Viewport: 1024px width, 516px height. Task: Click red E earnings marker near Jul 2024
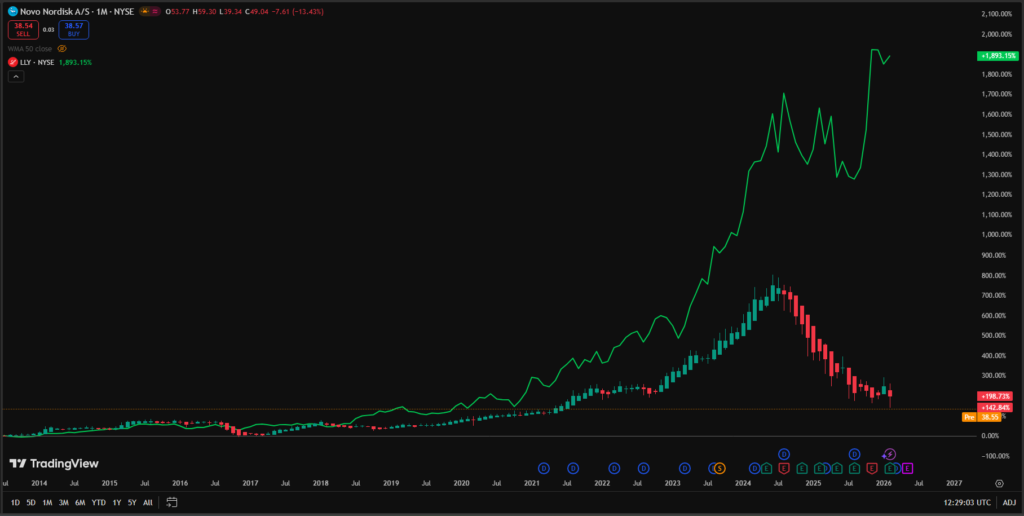784,468
